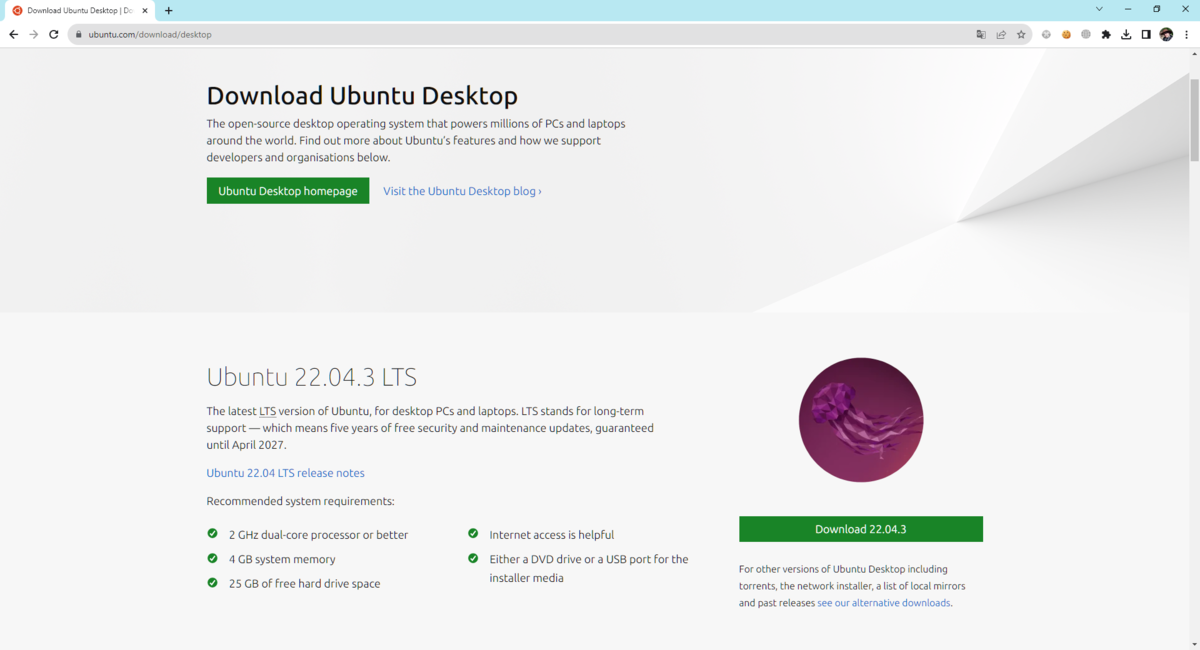The width and height of the screenshot is (1200, 650).
Task: Share this page from the address bar
Action: [x=1001, y=34]
